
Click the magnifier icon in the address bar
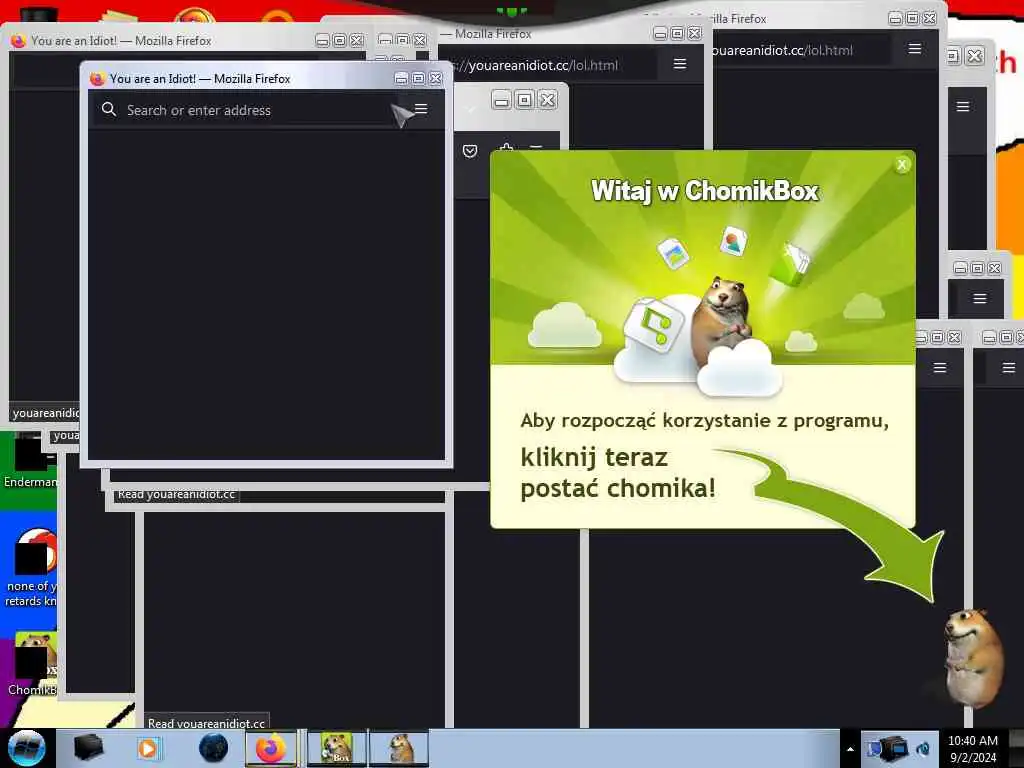109,109
